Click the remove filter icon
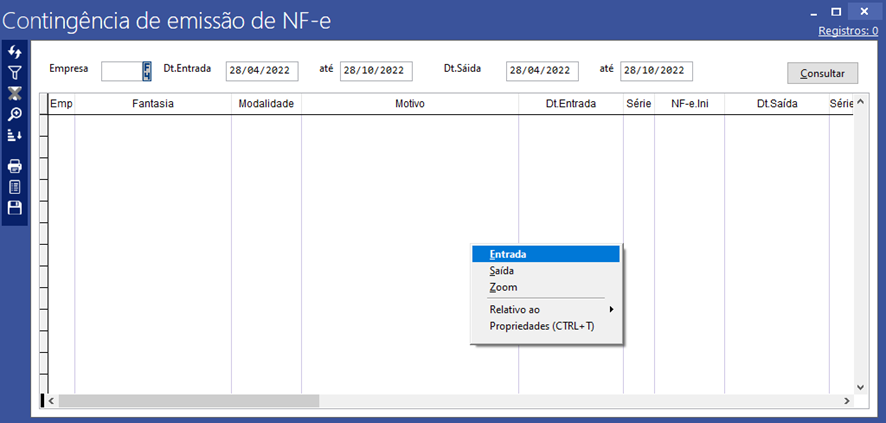The image size is (886, 423). (x=15, y=94)
